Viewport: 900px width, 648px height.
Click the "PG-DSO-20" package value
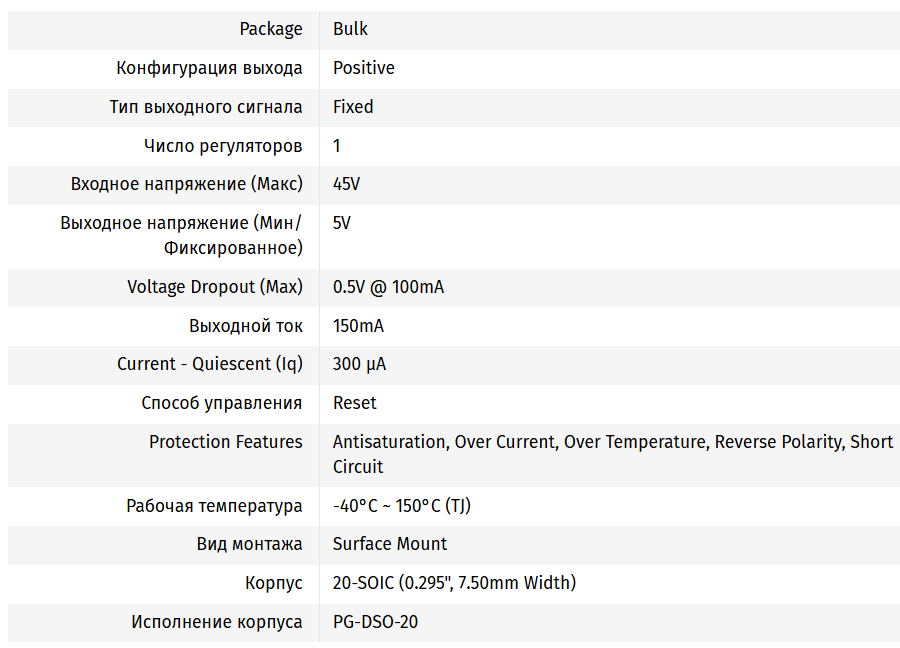(x=375, y=622)
